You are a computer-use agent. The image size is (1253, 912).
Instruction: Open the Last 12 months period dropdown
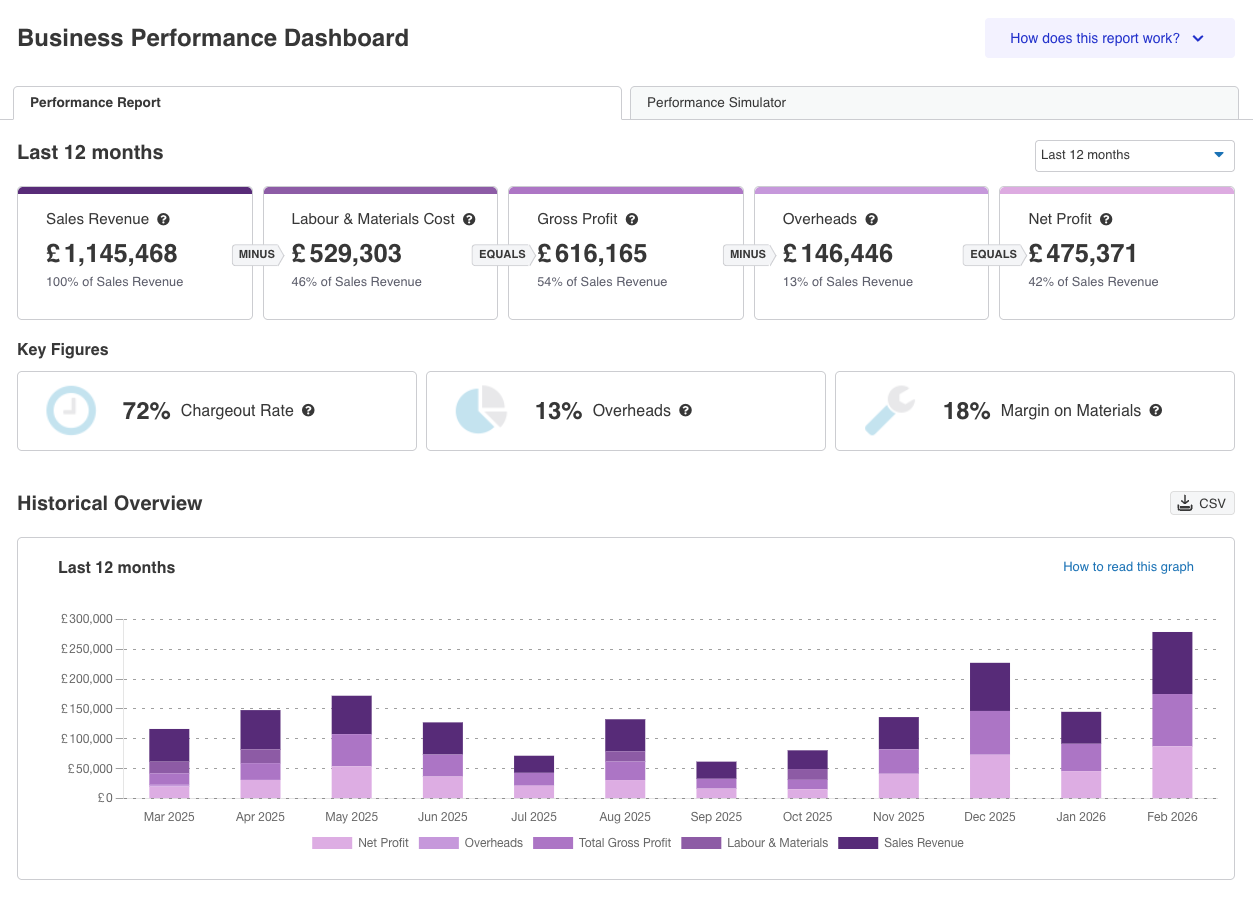[1134, 155]
